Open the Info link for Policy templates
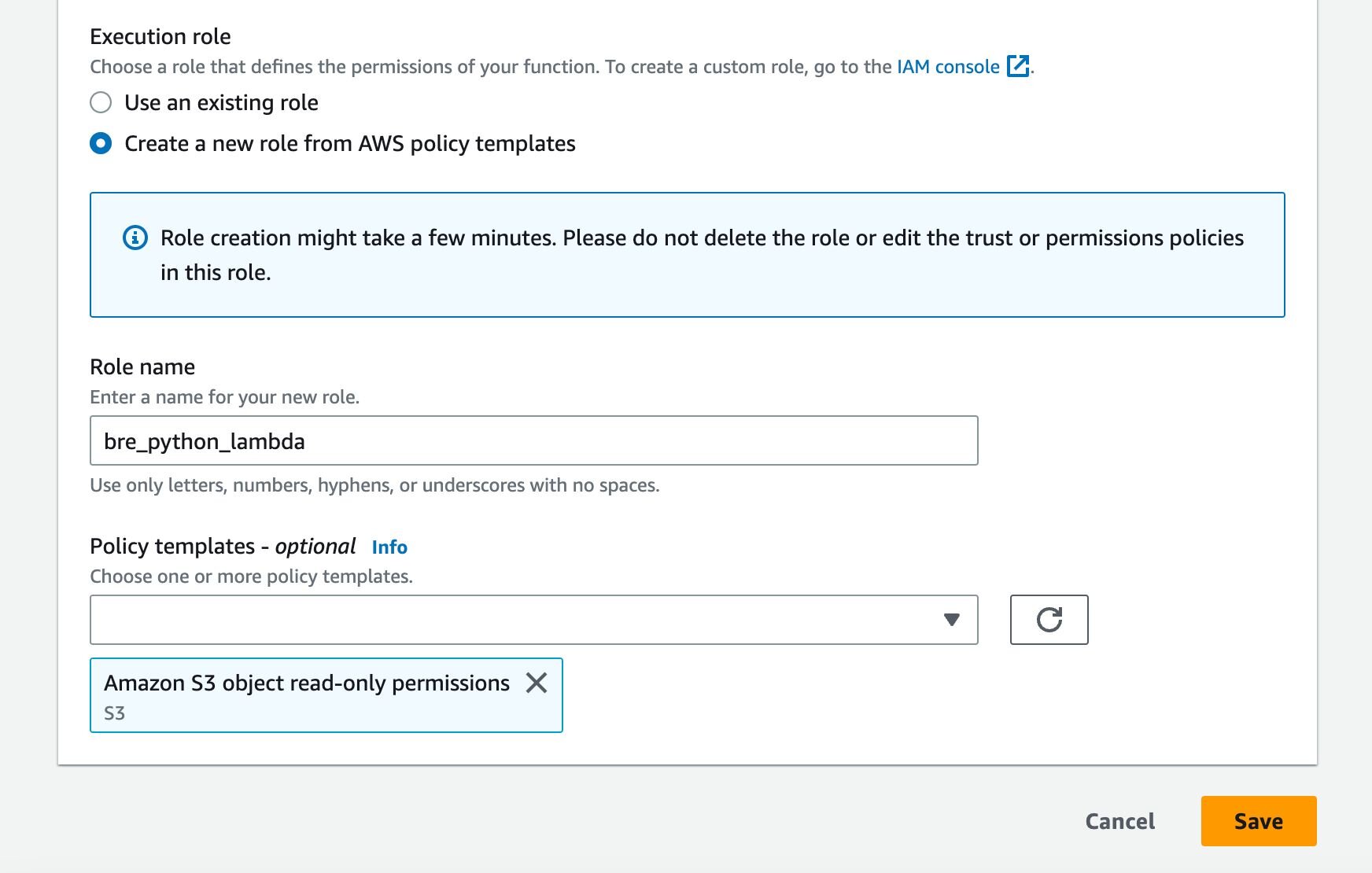 tap(389, 547)
